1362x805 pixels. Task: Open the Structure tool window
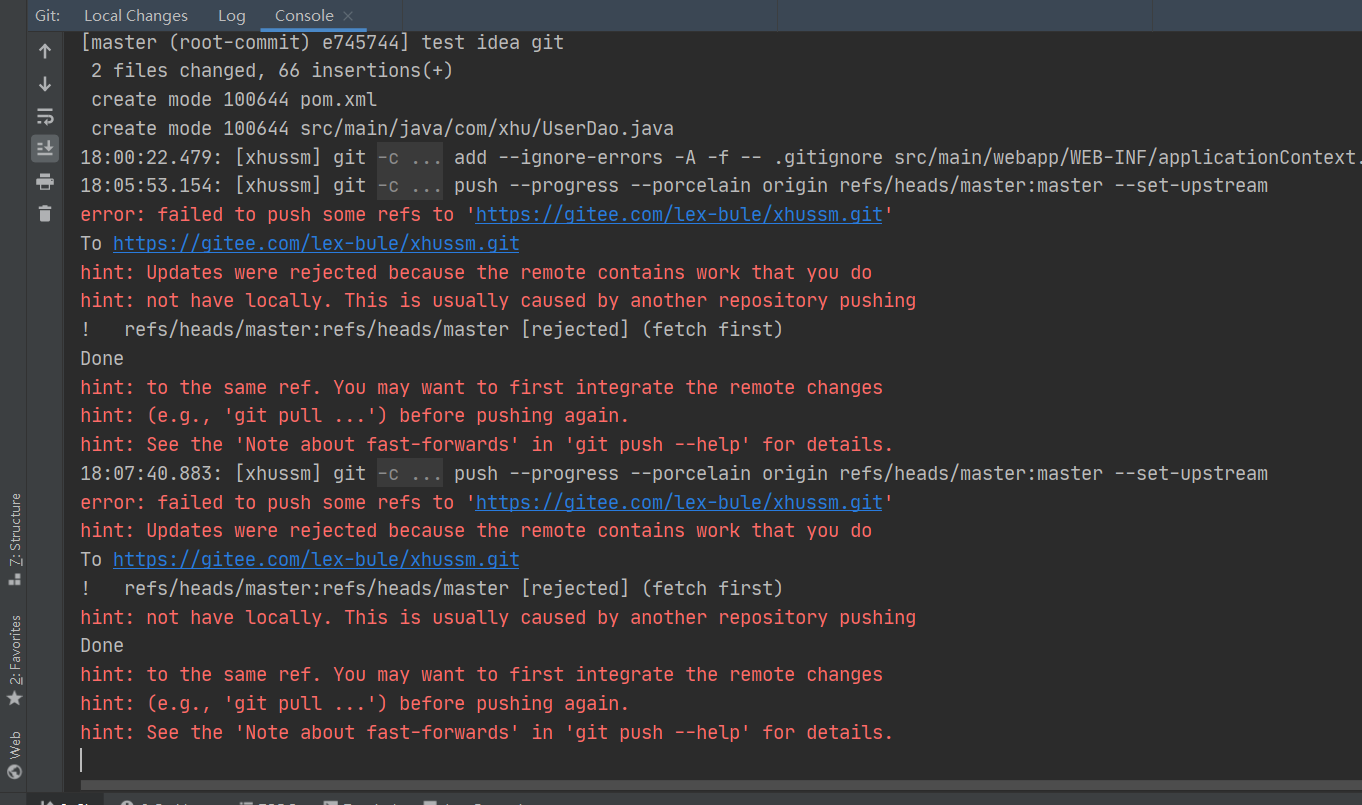[x=14, y=538]
